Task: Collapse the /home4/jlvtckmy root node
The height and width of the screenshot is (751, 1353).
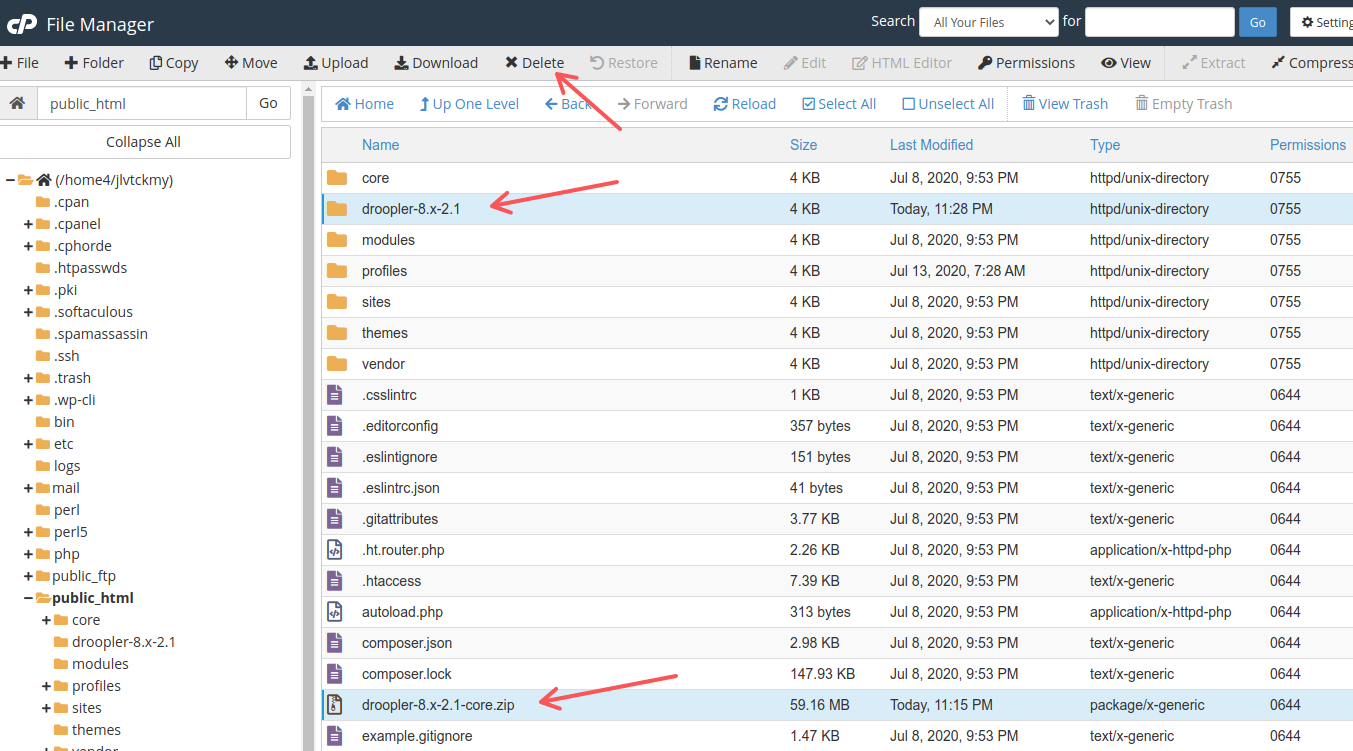Action: 10,180
